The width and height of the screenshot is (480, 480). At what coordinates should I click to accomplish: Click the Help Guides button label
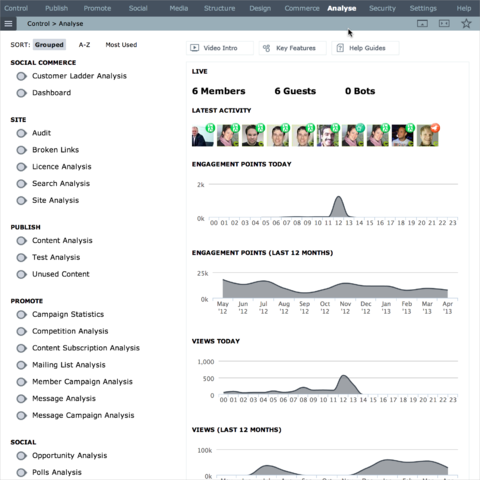[x=367, y=48]
